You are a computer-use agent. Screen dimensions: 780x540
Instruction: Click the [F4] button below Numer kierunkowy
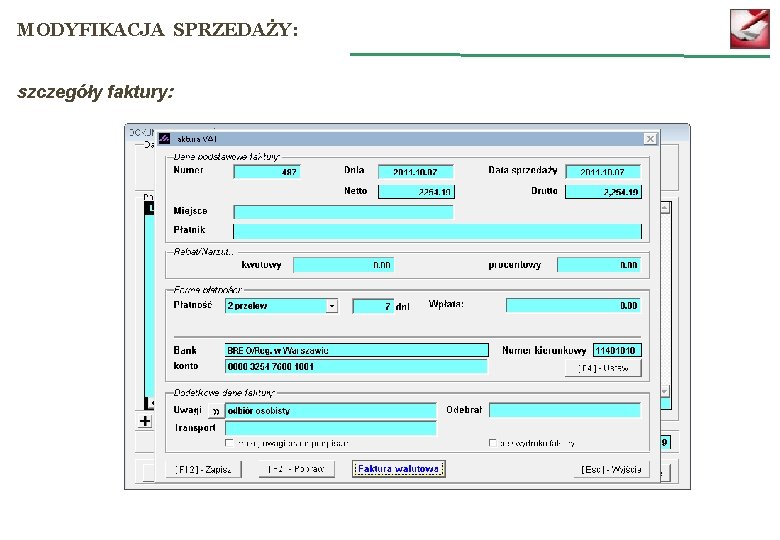pos(603,368)
